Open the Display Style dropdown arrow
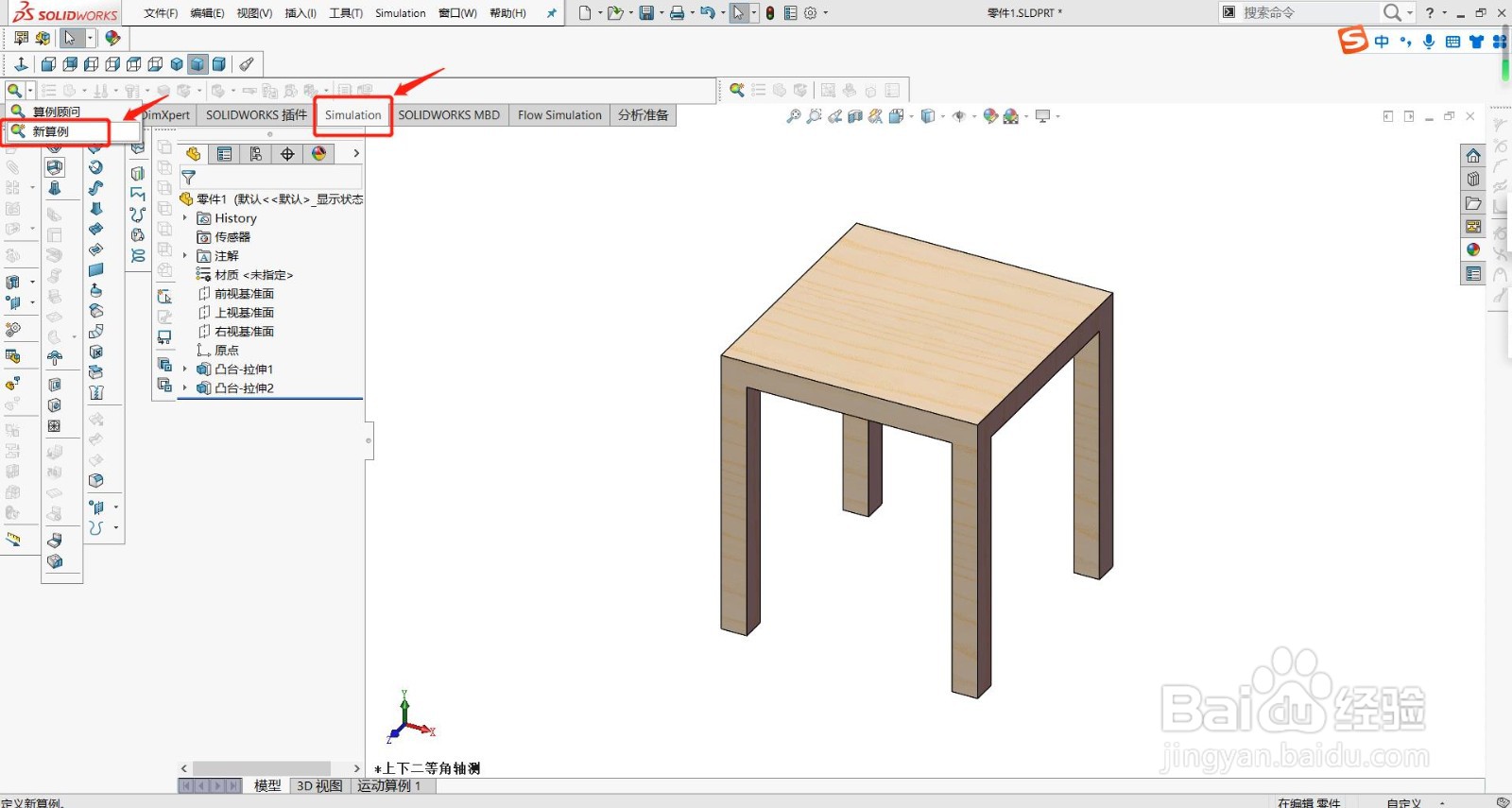1512x808 pixels. point(943,116)
